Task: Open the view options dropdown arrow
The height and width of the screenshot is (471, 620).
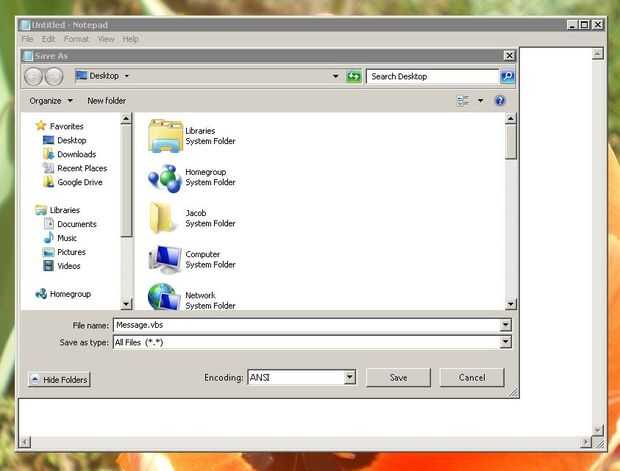Action: point(480,101)
